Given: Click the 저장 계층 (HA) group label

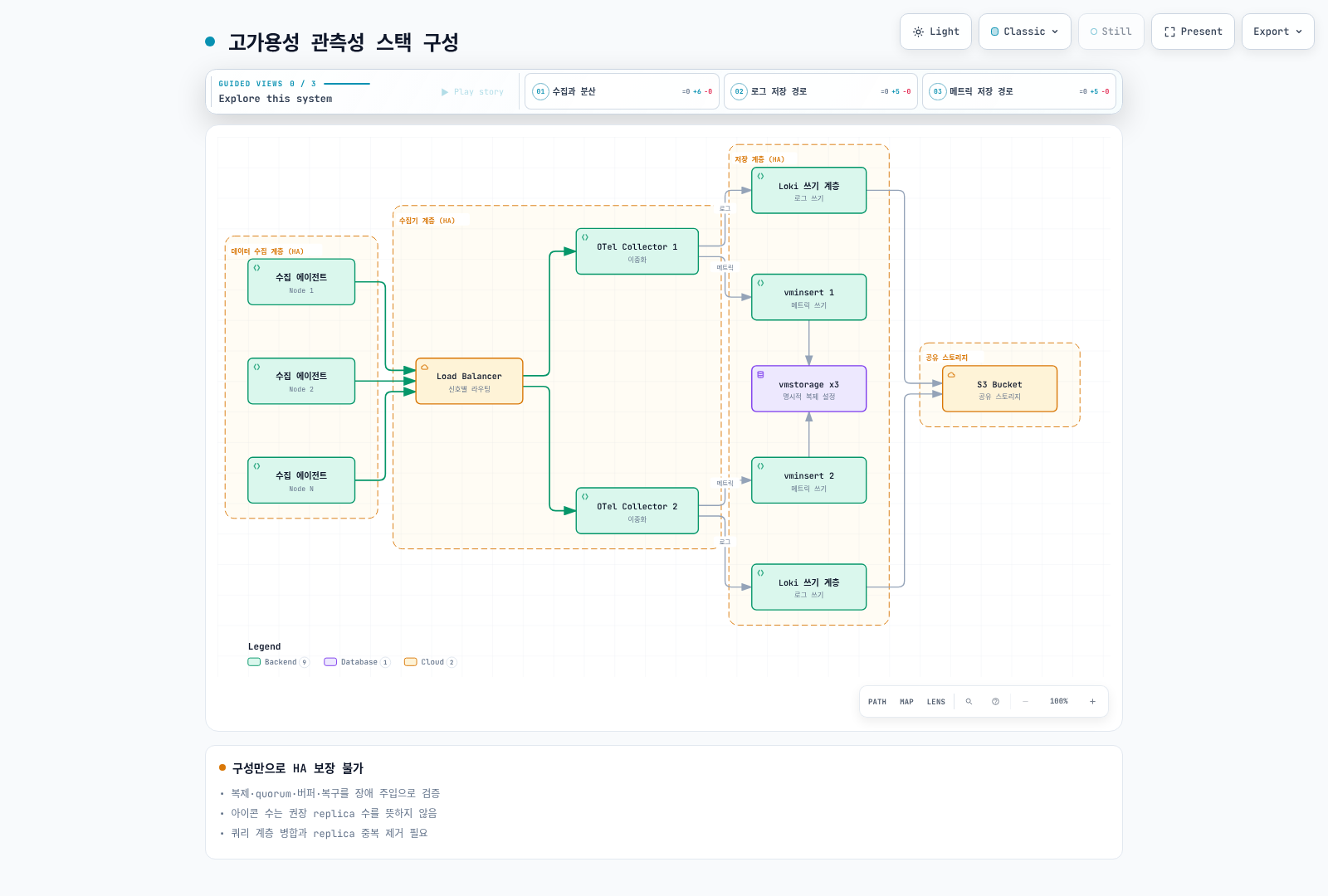Looking at the screenshot, I should click(759, 159).
